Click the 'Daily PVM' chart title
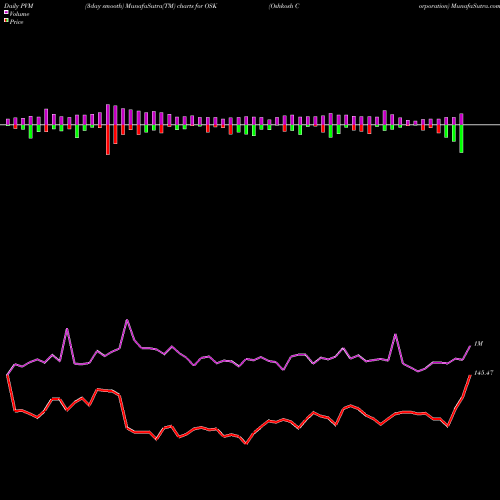500x500 pixels. point(19,6)
